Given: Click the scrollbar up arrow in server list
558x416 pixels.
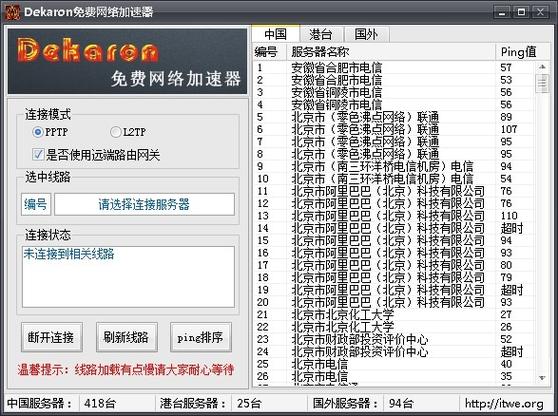Looking at the screenshot, I should [542, 67].
